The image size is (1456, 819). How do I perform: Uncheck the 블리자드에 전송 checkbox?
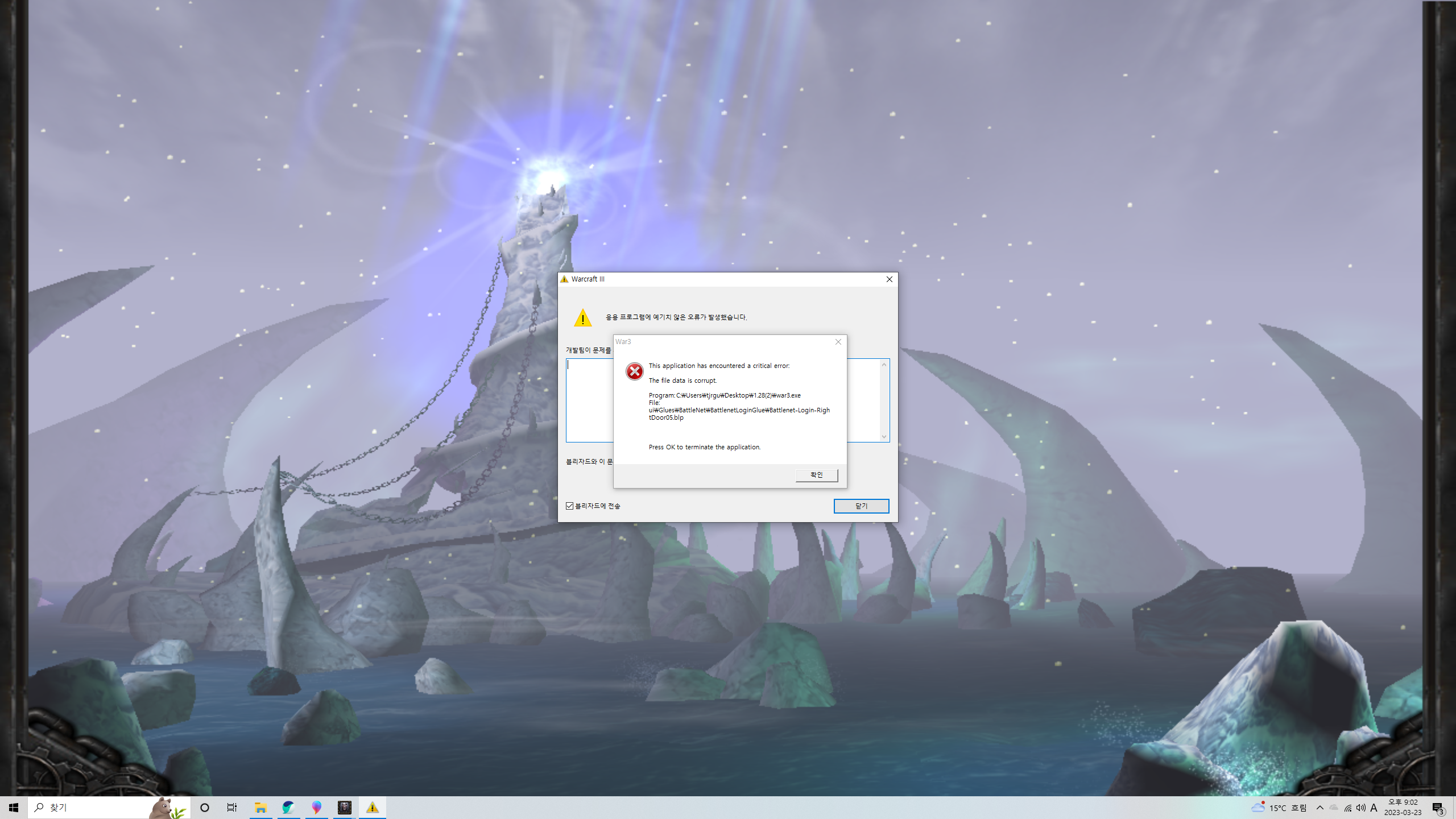click(x=569, y=506)
